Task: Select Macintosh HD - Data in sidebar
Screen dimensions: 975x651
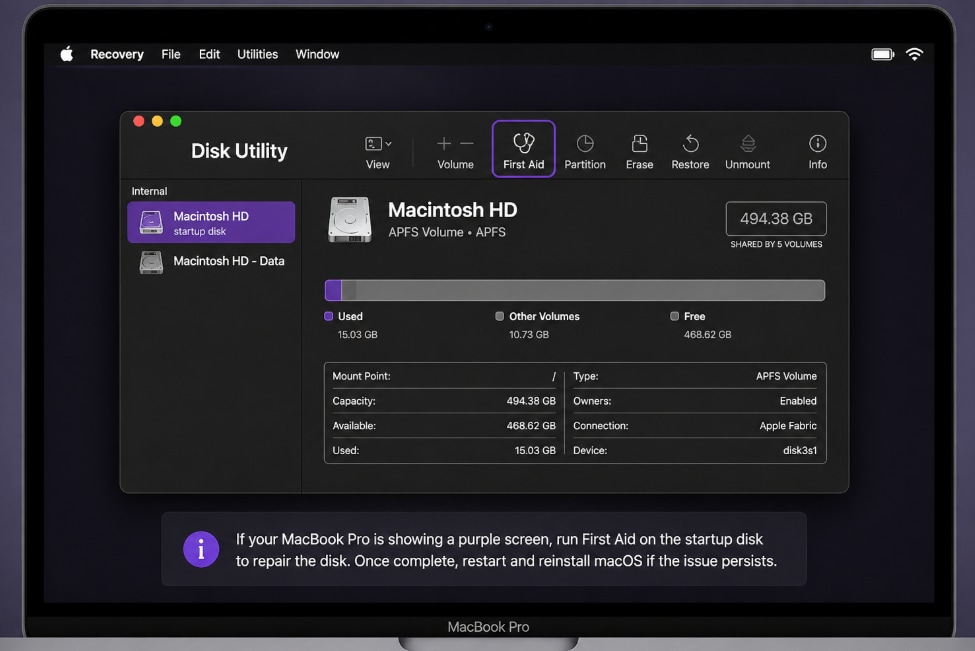Action: pyautogui.click(x=211, y=262)
